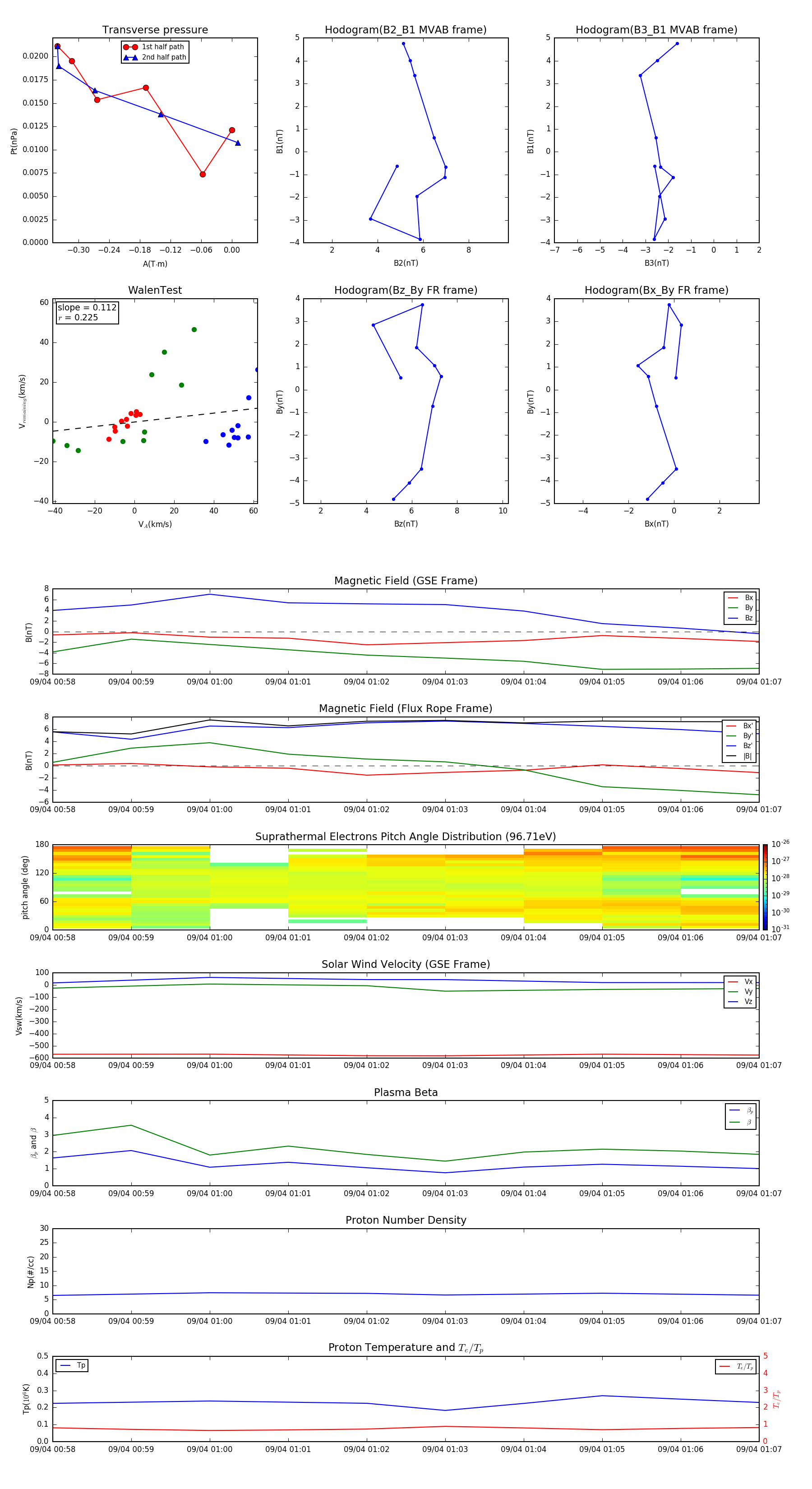Viewport: 812px width, 1489px height.
Task: Click 'Vz' legend entry in velocity plot
Action: pyautogui.click(x=740, y=1002)
